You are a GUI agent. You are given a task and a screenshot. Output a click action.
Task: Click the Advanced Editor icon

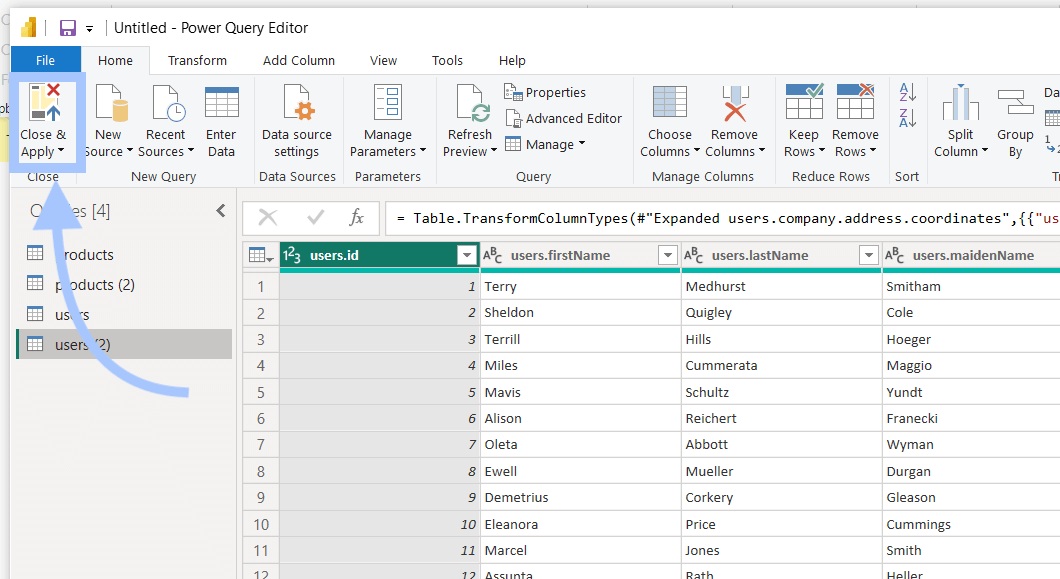click(x=513, y=118)
